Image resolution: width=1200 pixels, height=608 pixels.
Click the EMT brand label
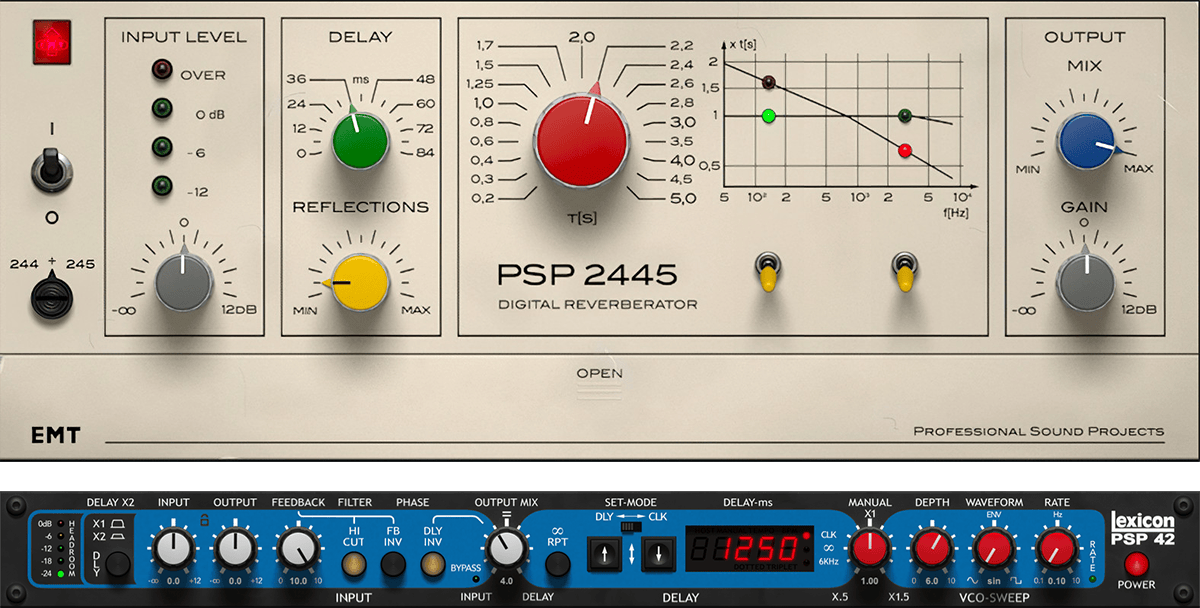tap(55, 435)
